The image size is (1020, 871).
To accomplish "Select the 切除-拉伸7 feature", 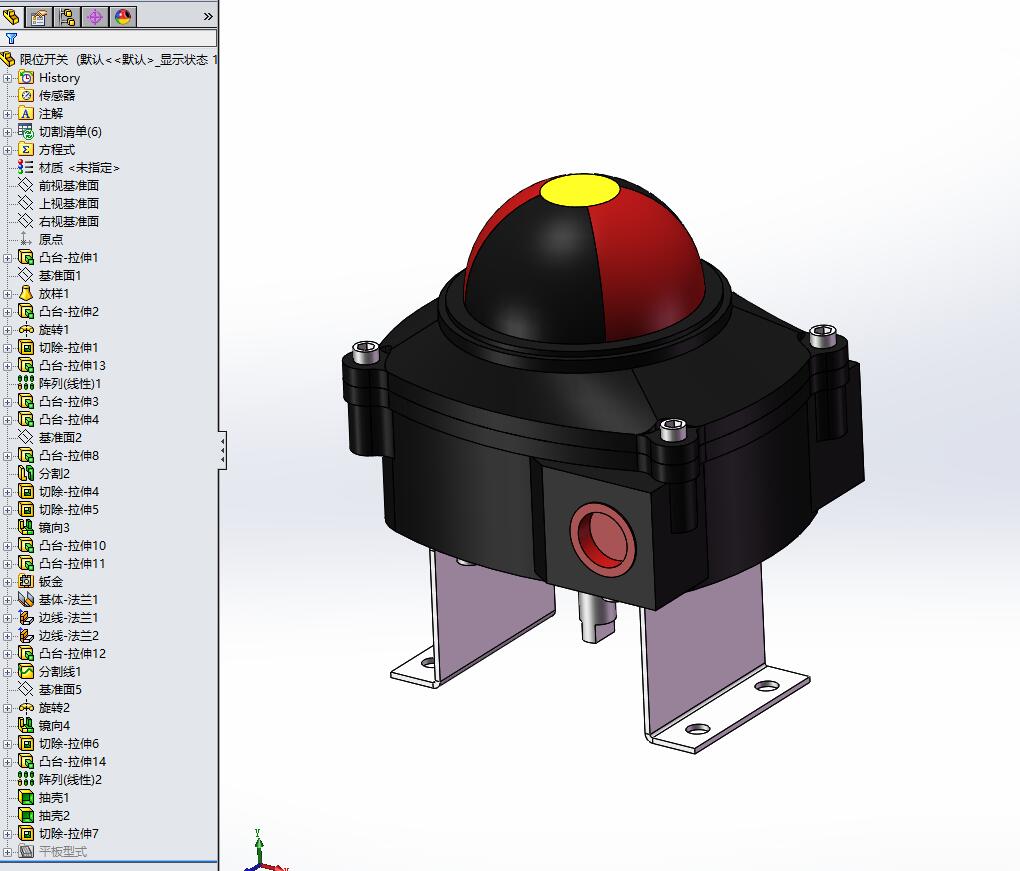I will pyautogui.click(x=59, y=833).
